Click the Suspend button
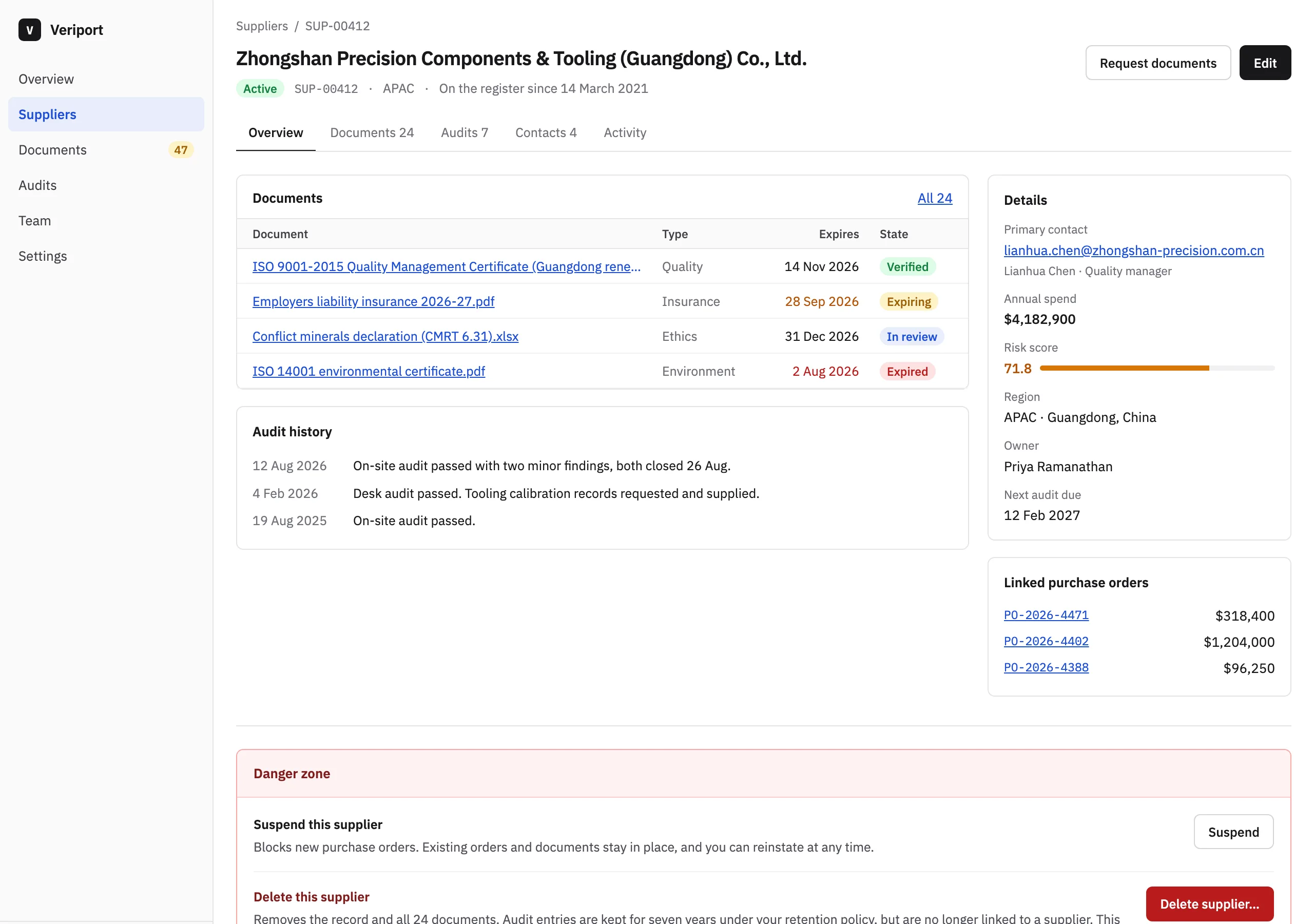The width and height of the screenshot is (1314, 924). pos(1233,832)
